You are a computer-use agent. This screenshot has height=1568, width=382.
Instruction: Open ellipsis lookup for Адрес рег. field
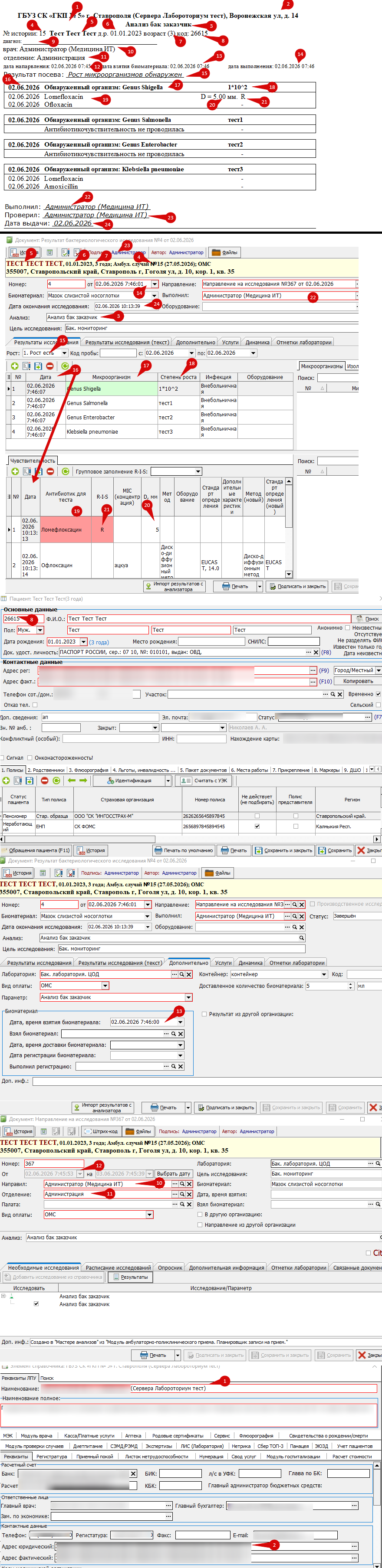click(313, 670)
